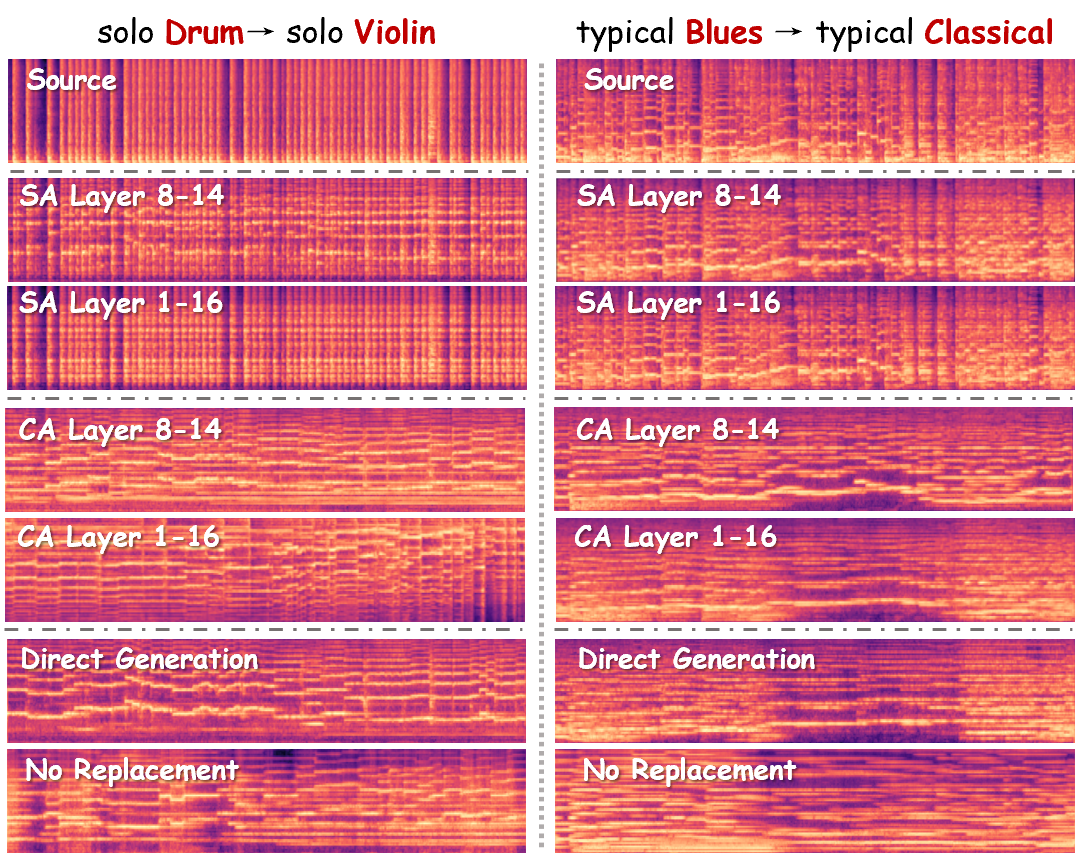Click the red word "Classical" in the heading

coord(988,32)
